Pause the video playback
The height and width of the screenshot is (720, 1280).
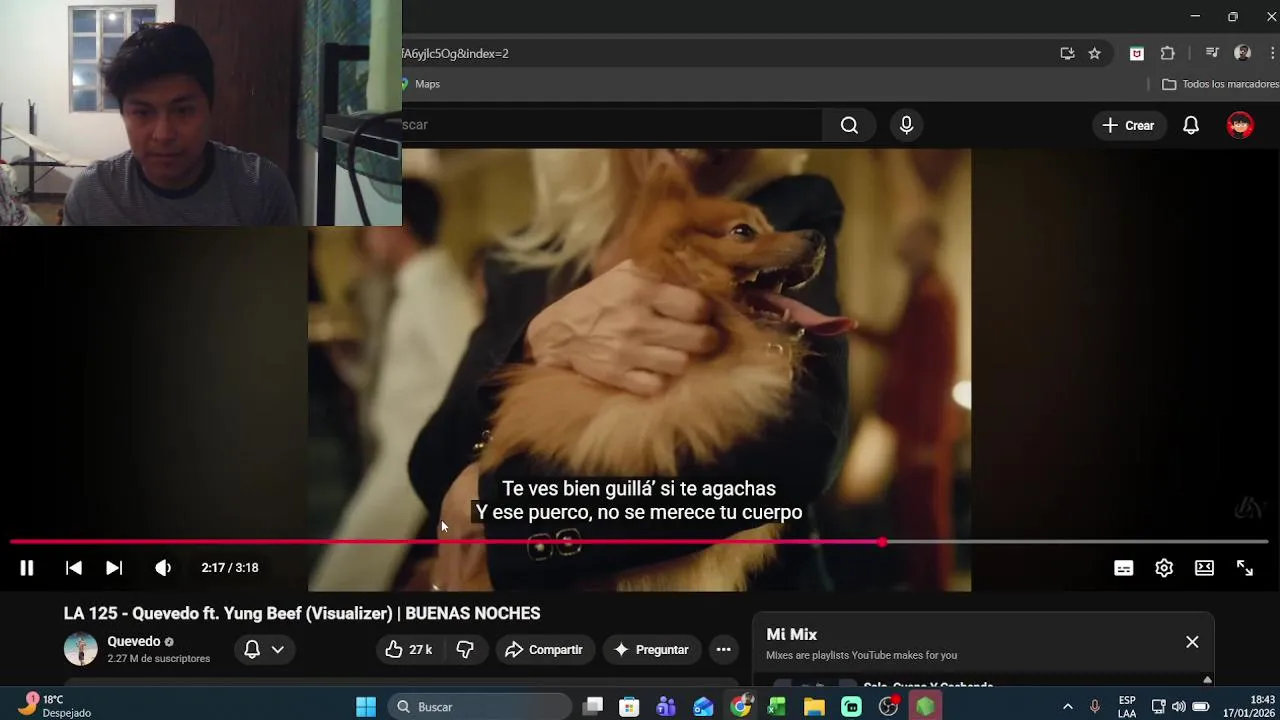tap(27, 567)
